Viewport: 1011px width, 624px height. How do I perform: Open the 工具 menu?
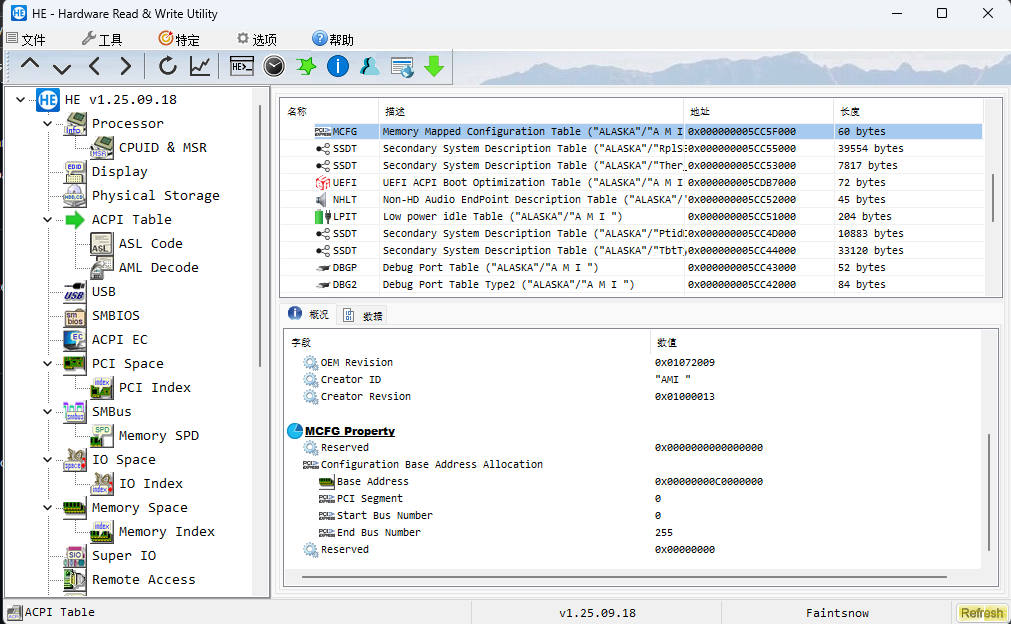(102, 39)
